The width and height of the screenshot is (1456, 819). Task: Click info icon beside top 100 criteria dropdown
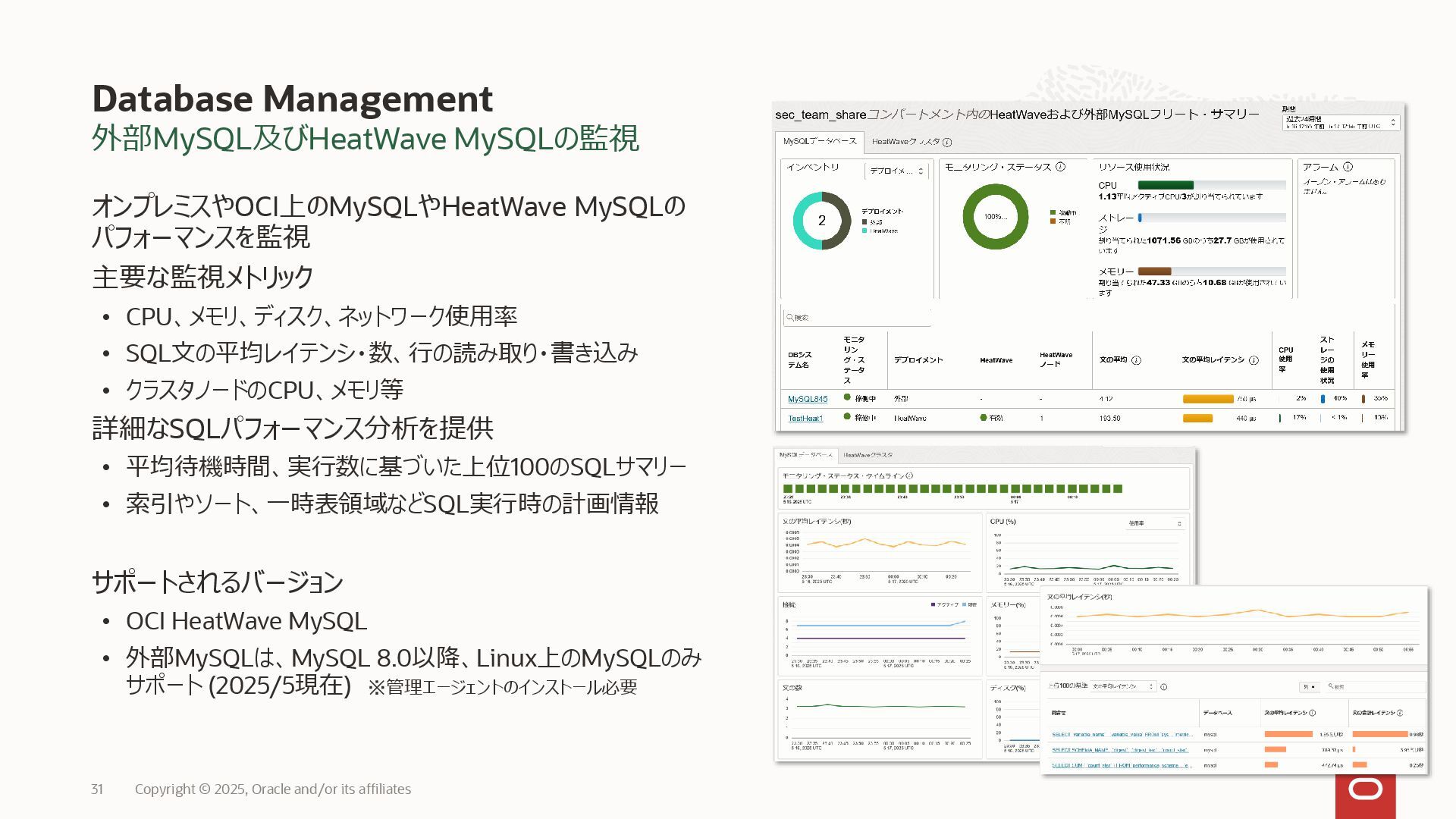pyautogui.click(x=1164, y=687)
